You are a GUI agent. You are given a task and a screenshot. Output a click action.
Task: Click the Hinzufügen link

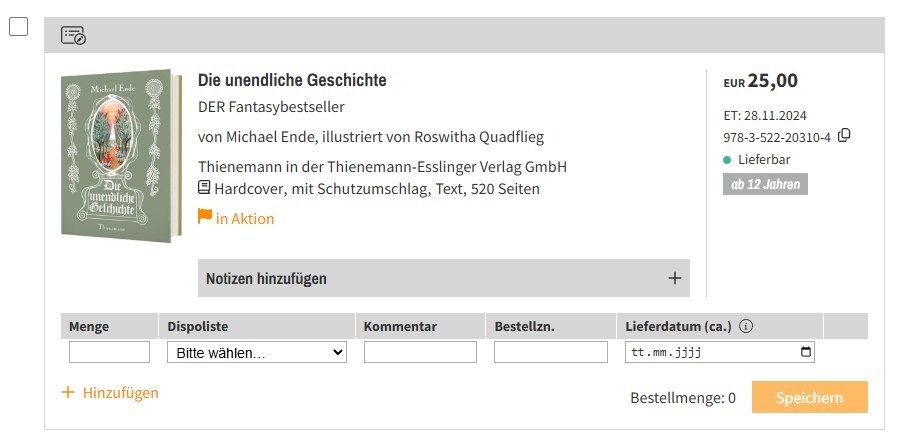(x=120, y=393)
